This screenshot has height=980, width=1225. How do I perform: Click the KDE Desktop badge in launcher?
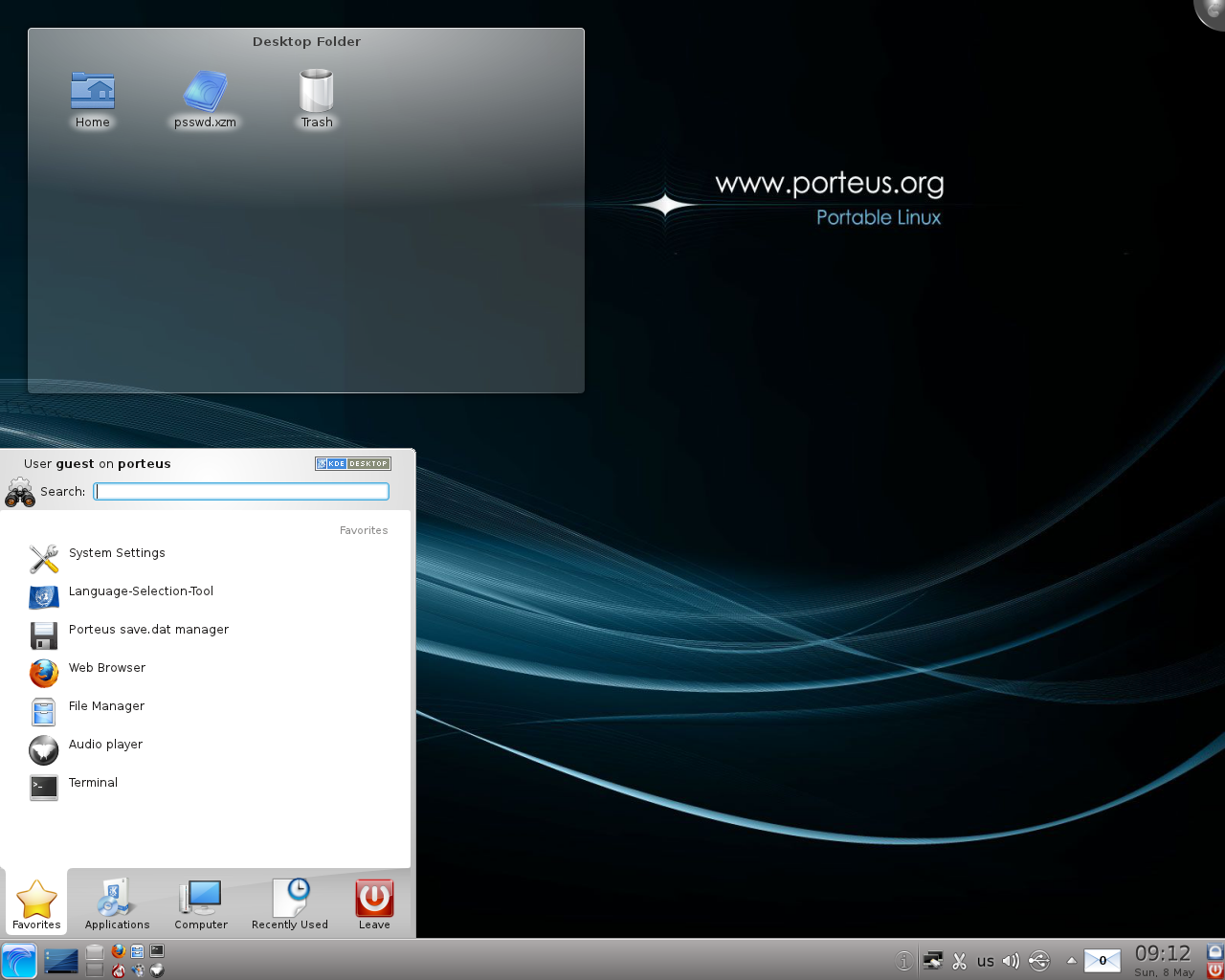(x=353, y=463)
